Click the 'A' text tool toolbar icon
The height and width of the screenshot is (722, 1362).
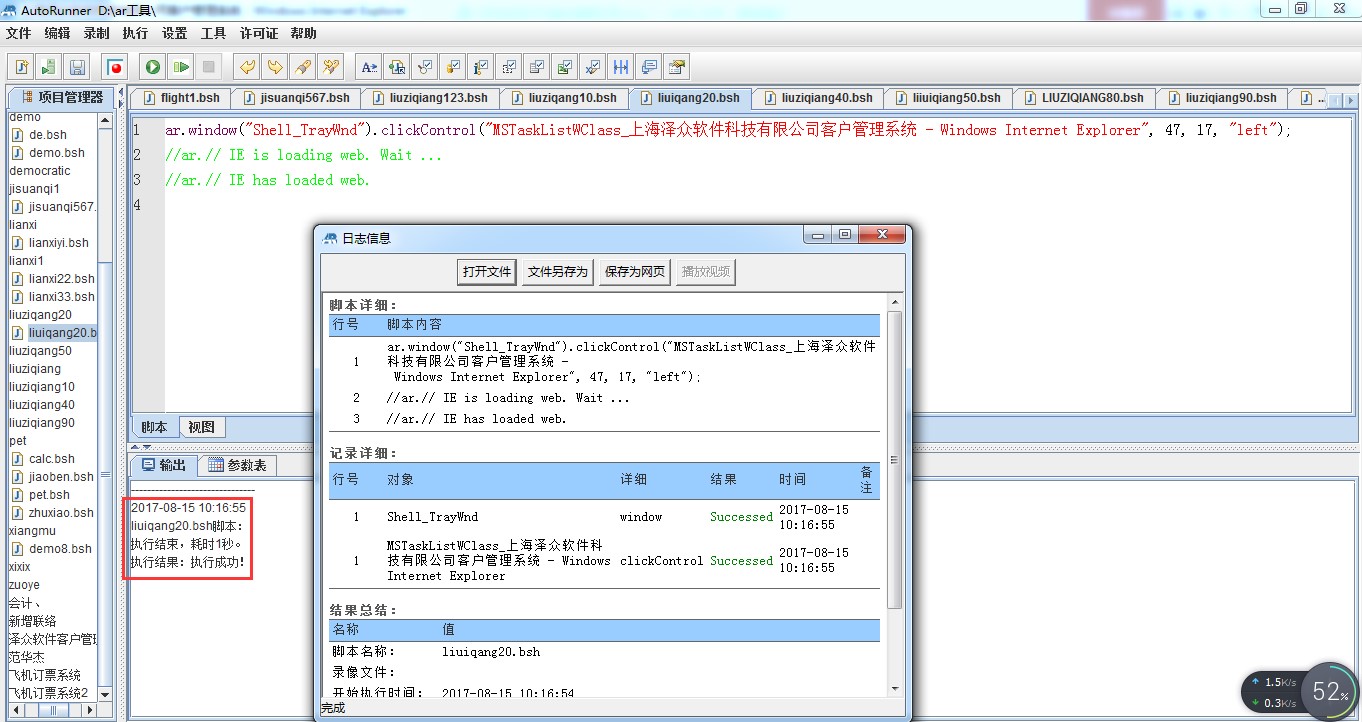click(x=369, y=67)
